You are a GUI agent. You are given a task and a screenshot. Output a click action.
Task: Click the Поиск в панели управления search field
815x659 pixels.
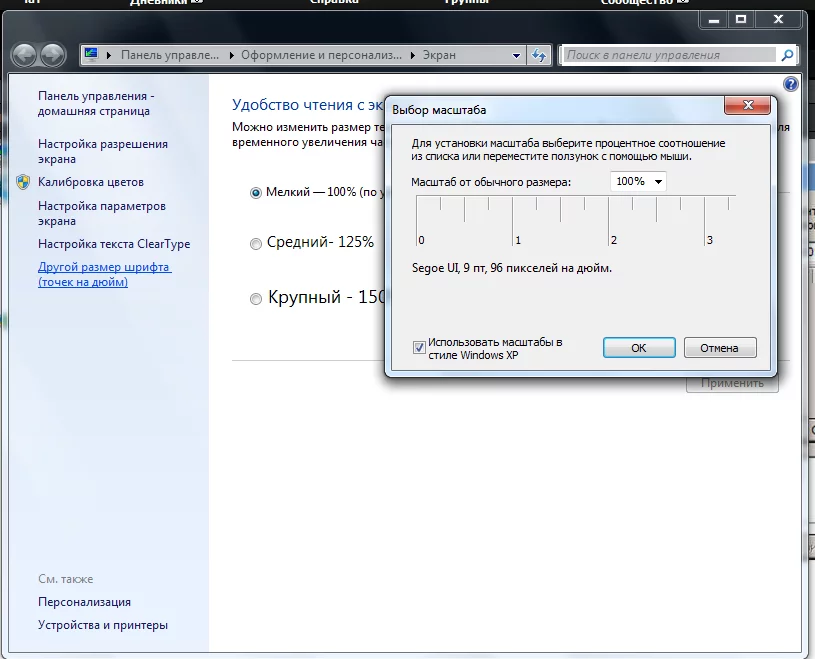pos(669,55)
